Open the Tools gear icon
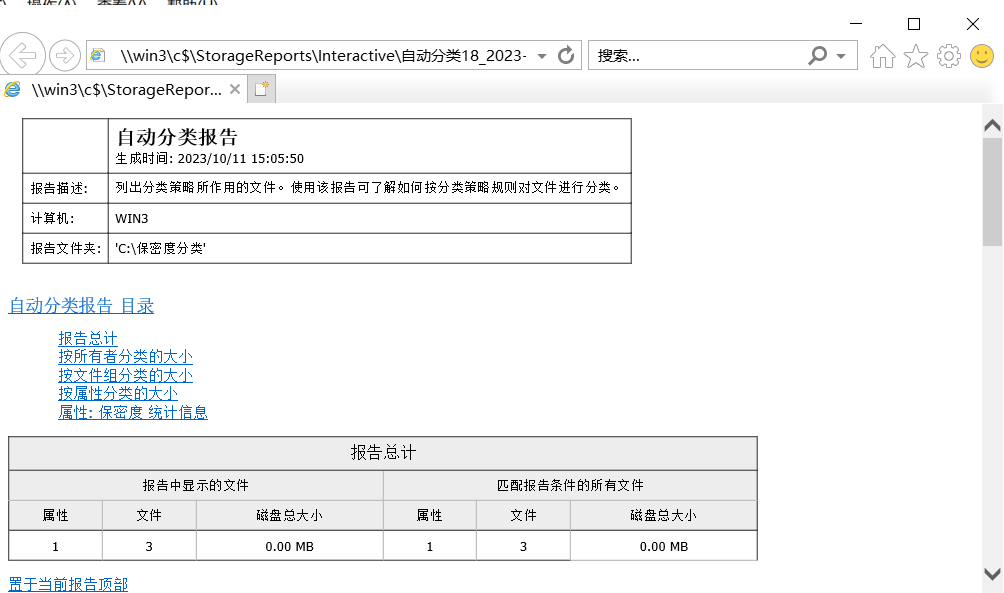 pyautogui.click(x=949, y=56)
